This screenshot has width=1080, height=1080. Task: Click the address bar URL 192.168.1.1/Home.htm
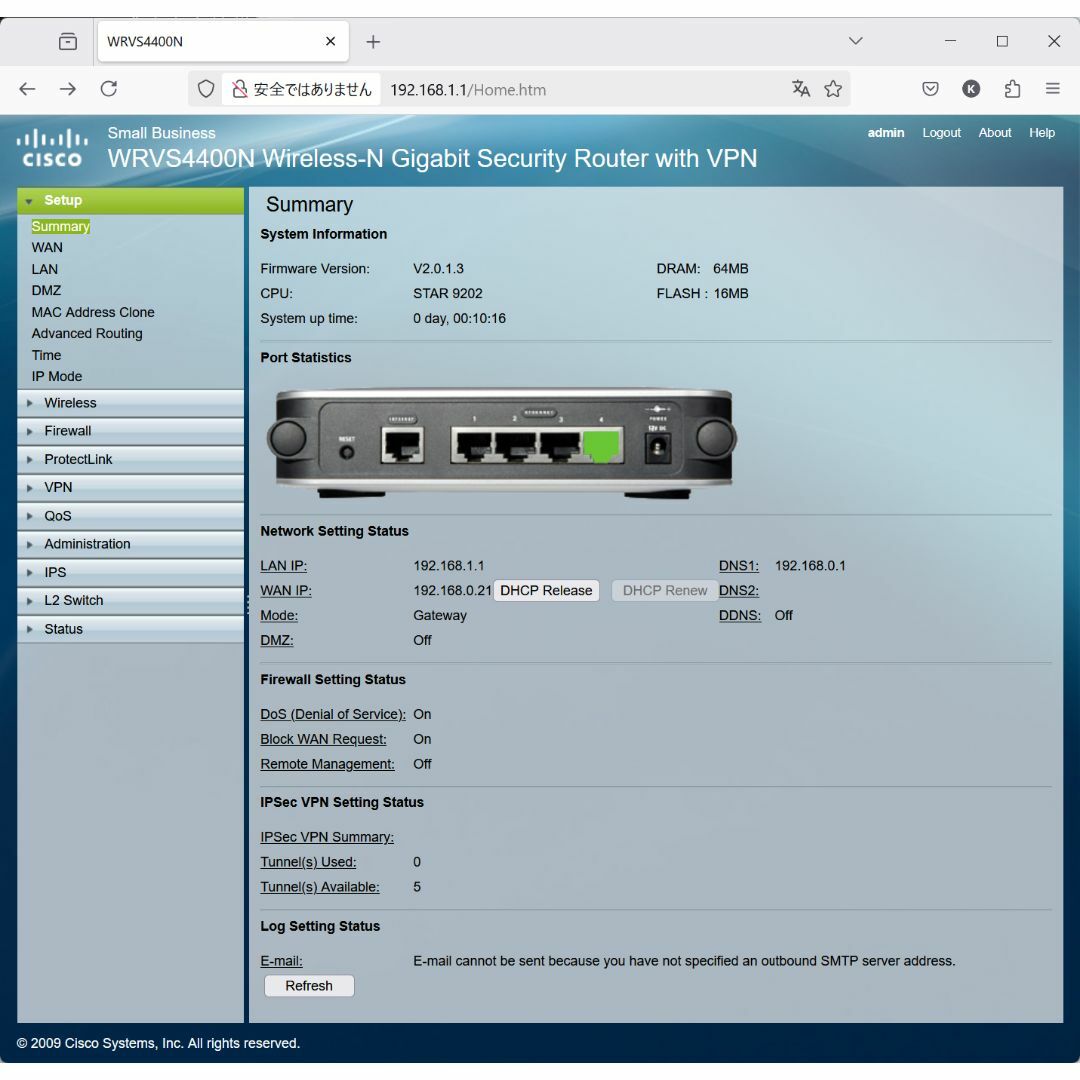coord(468,90)
